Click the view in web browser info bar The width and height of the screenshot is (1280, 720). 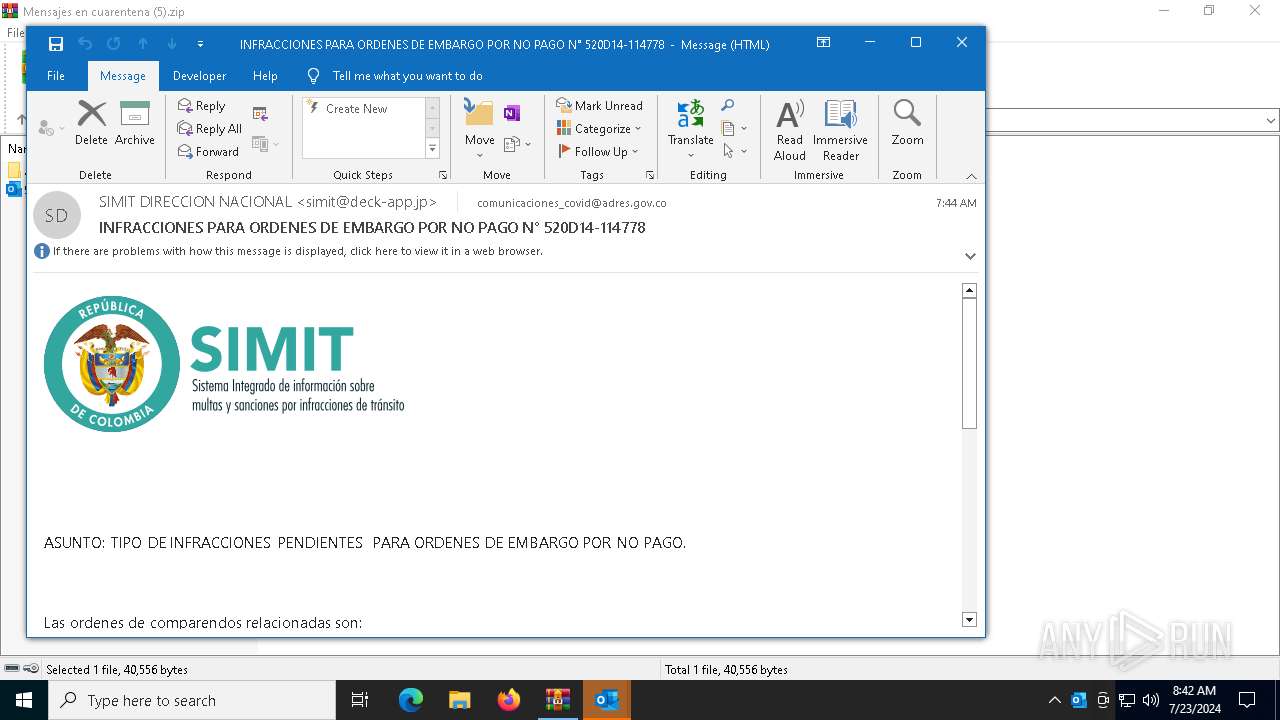(297, 251)
